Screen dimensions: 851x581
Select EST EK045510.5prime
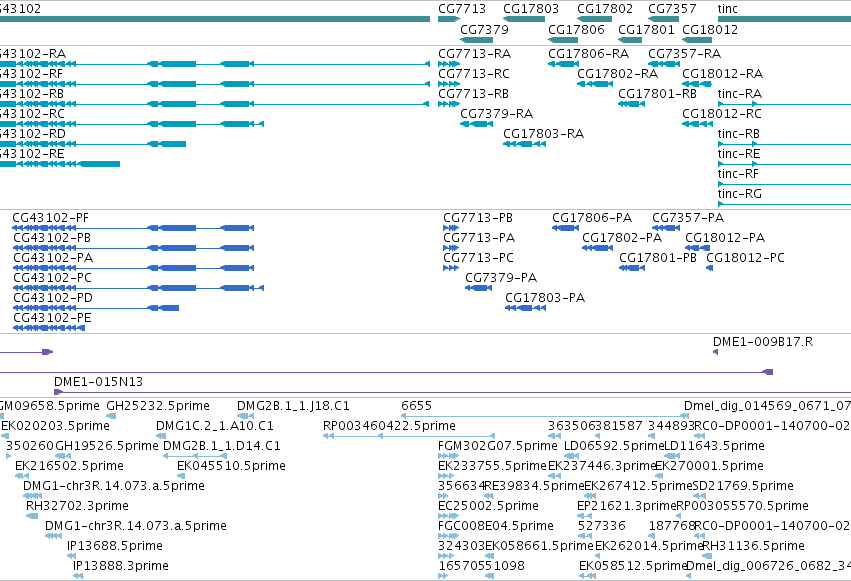click(x=181, y=476)
